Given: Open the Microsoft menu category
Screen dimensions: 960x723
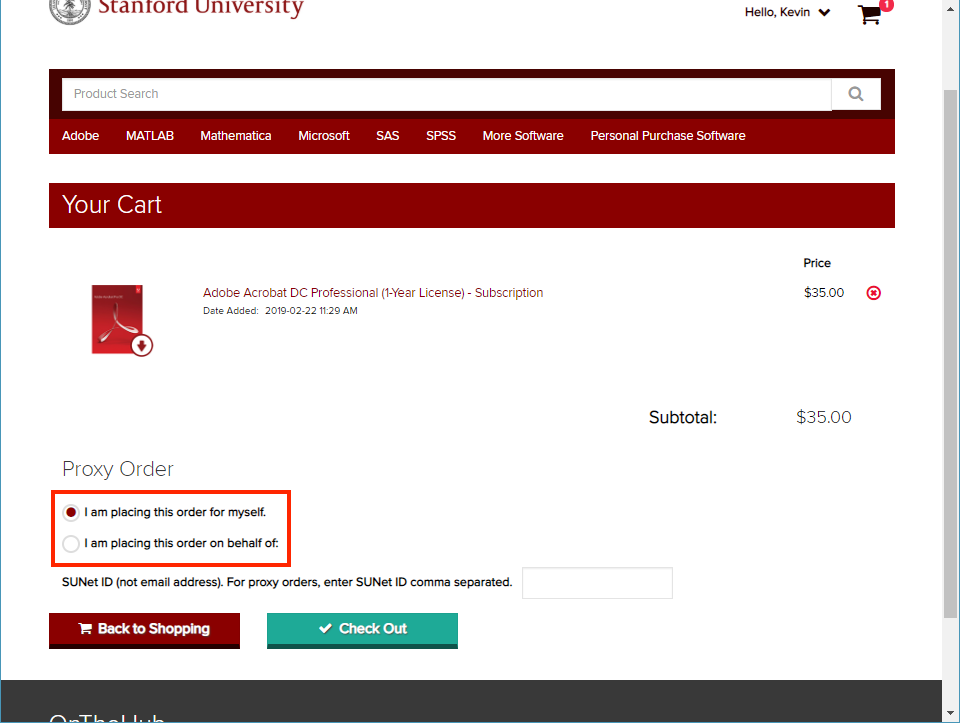Looking at the screenshot, I should tap(324, 136).
